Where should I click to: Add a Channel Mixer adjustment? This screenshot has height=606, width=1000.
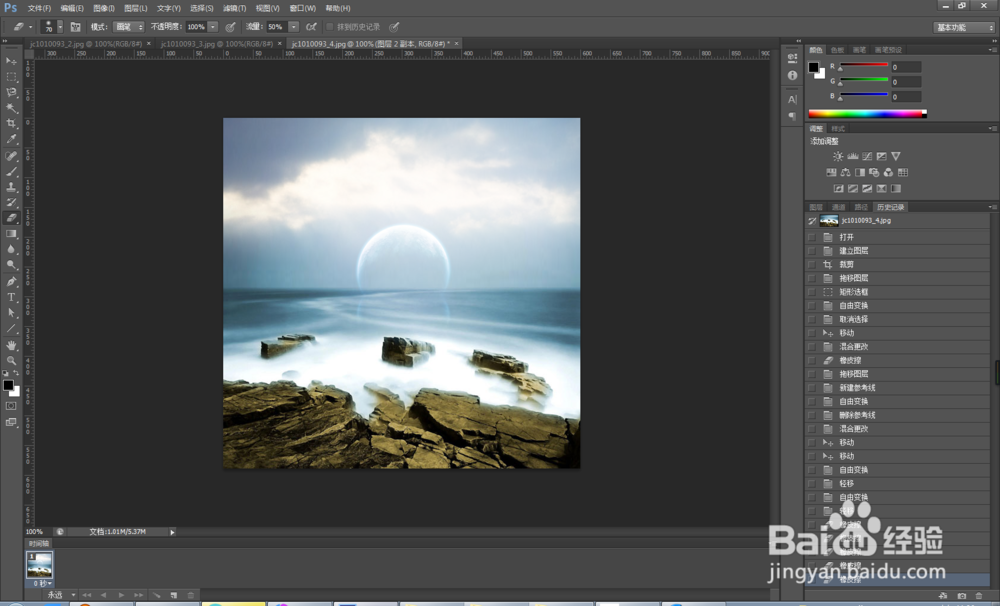click(888, 172)
